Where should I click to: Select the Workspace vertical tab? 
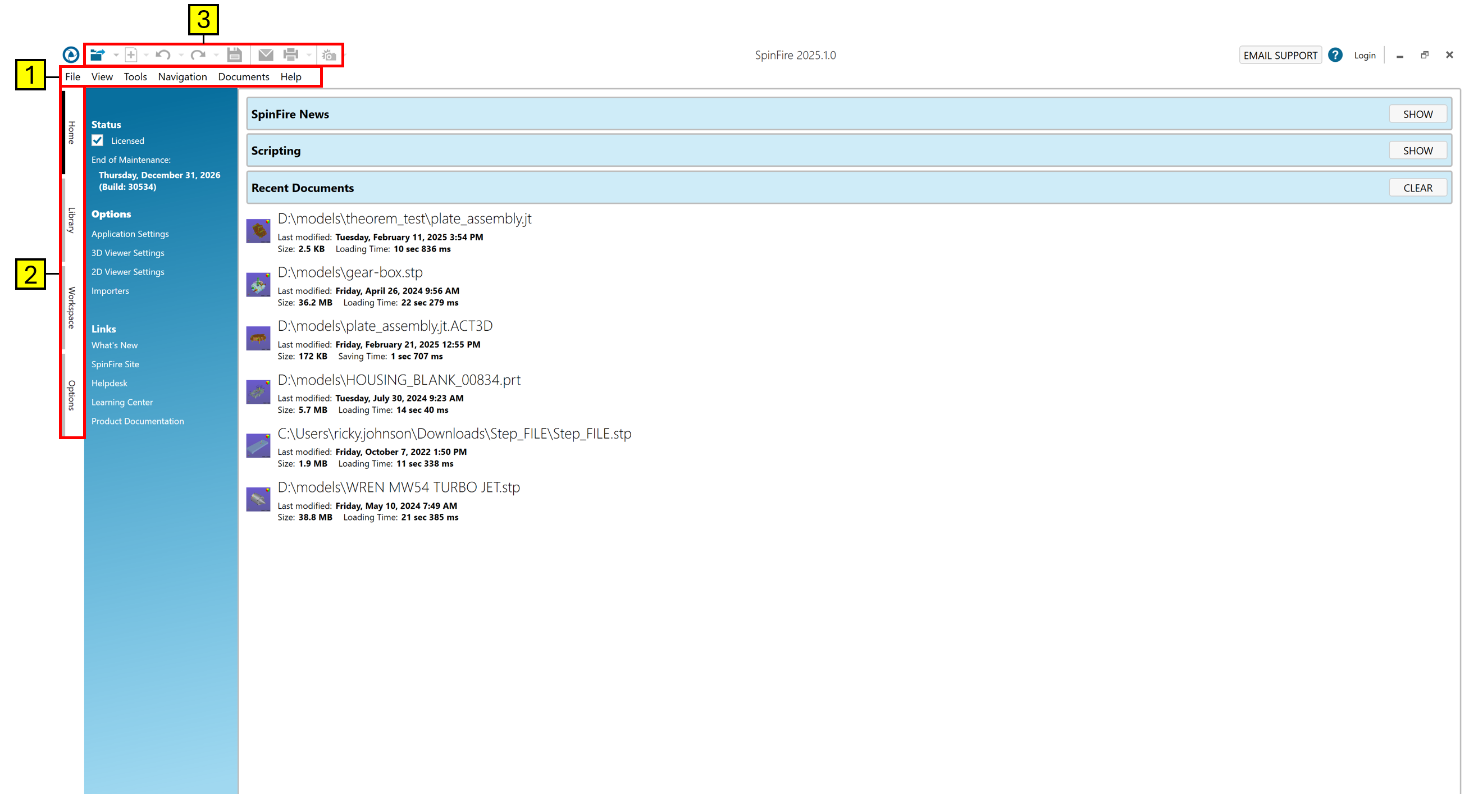(71, 307)
